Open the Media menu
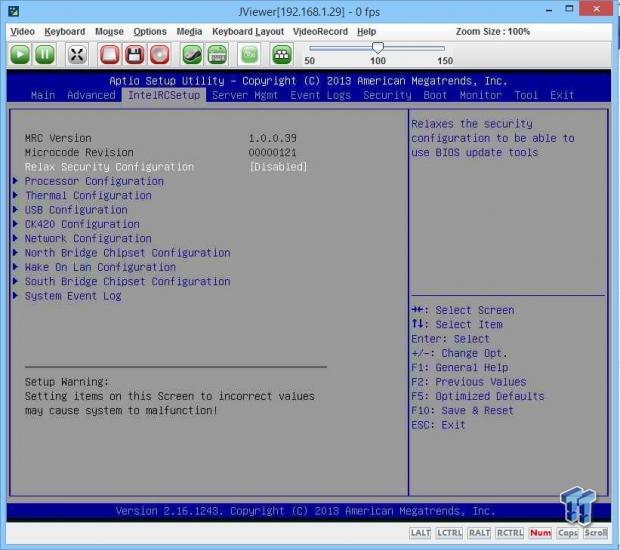This screenshot has width=620, height=550. (x=189, y=31)
